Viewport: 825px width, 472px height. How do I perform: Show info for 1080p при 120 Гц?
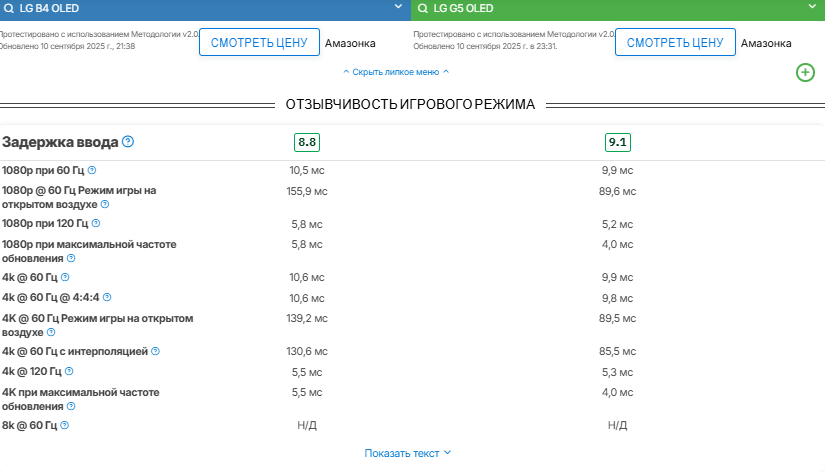coord(96,224)
